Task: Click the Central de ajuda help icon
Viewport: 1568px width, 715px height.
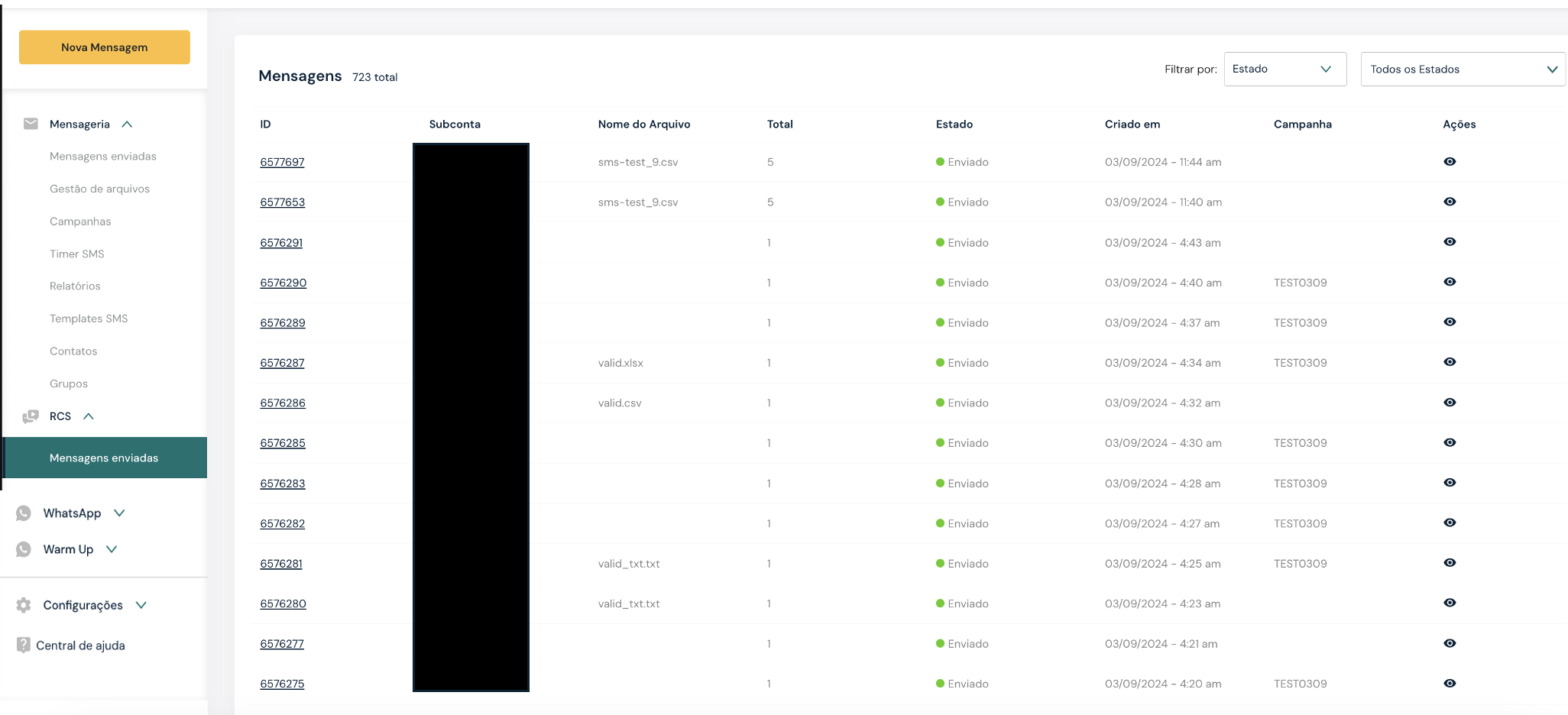Action: (24, 645)
